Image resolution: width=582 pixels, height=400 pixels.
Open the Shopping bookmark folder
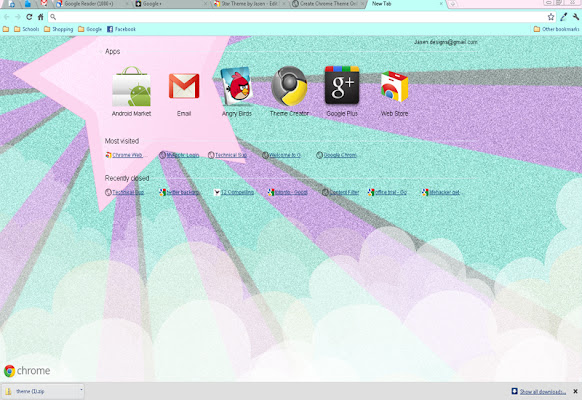58,29
